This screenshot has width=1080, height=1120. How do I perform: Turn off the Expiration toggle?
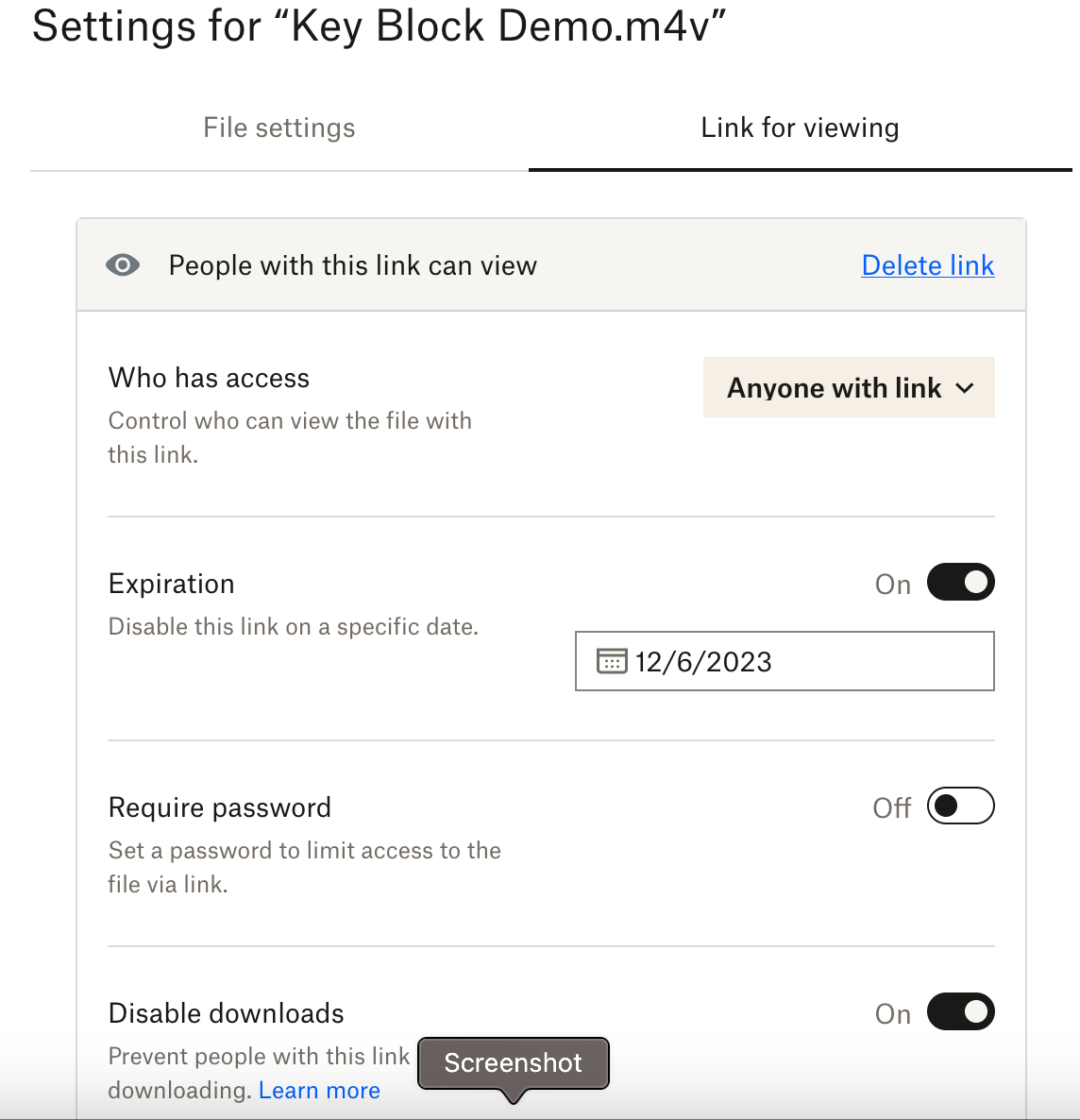coord(960,583)
